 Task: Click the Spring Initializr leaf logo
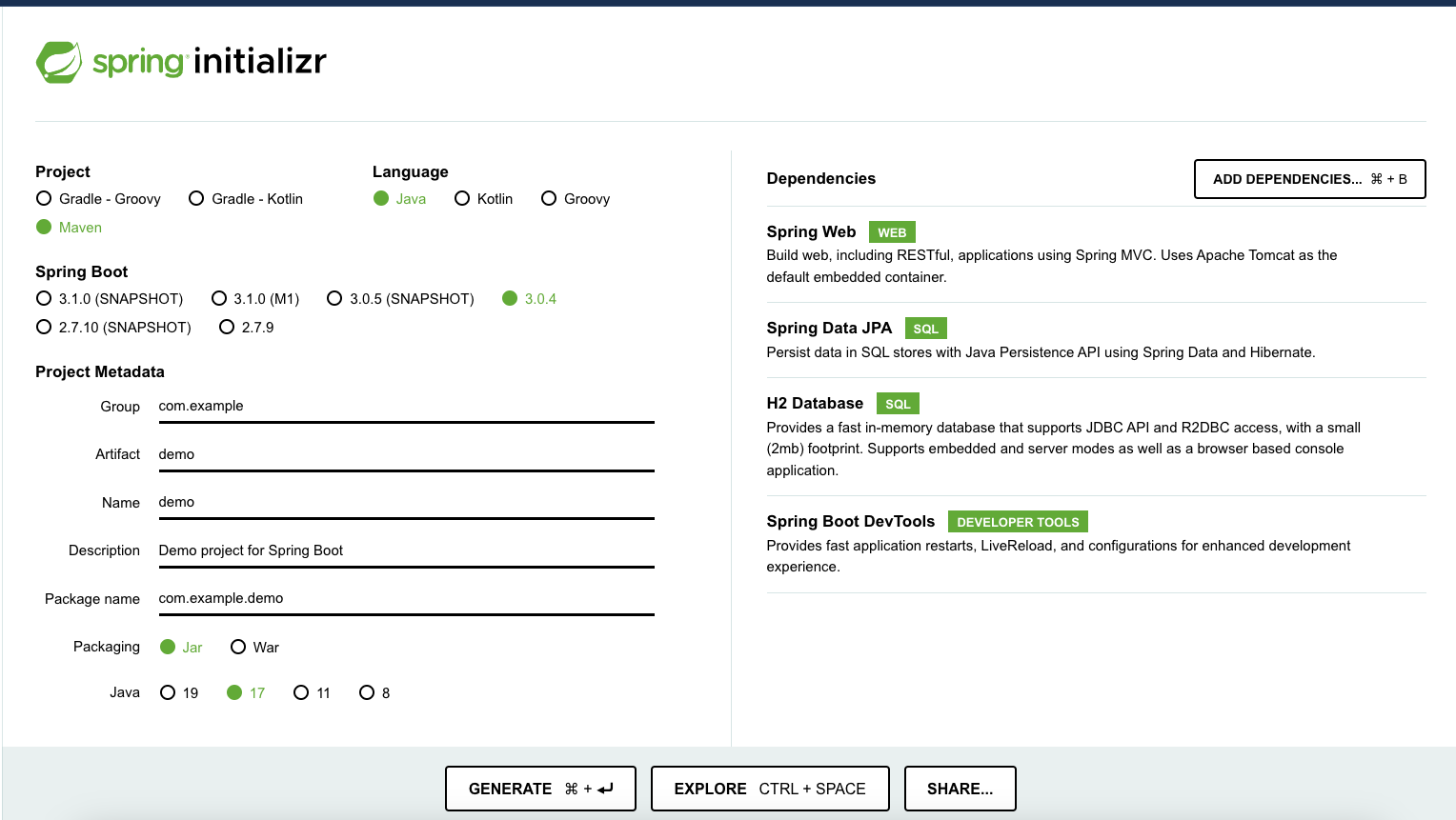pos(59,60)
